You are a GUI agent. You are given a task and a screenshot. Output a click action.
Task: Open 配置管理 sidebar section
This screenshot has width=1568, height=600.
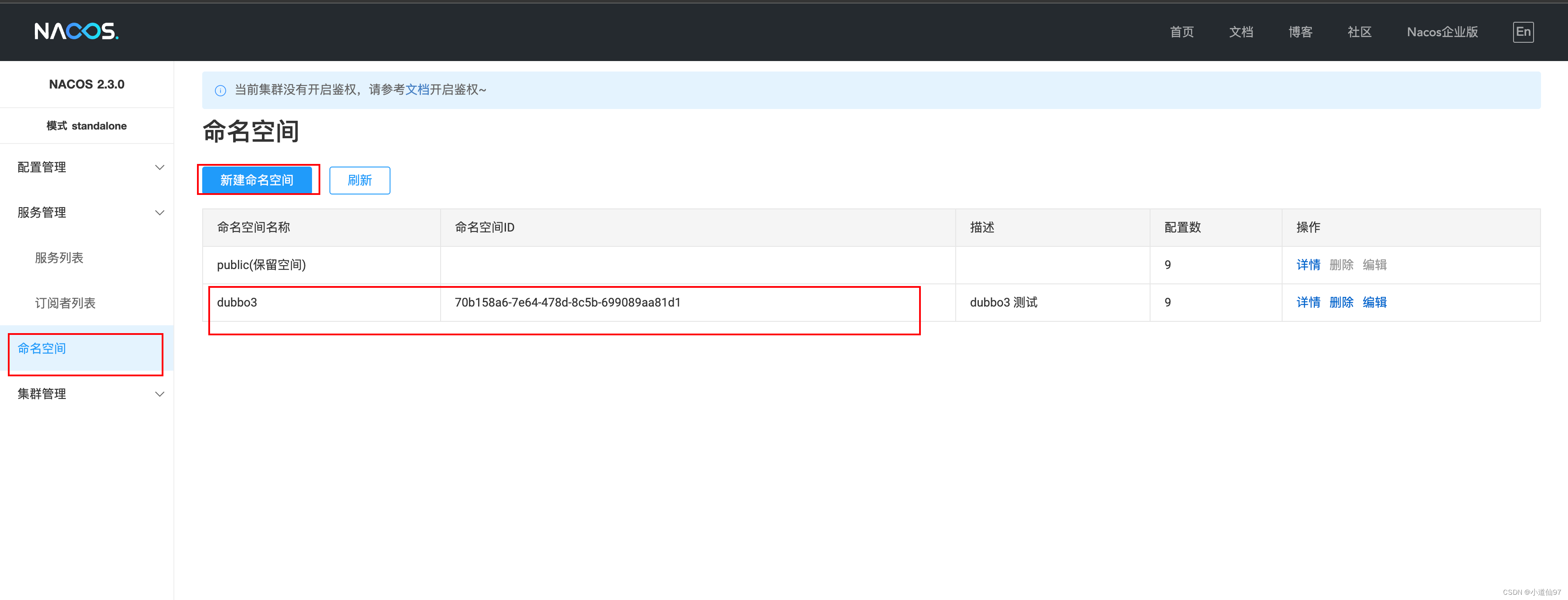click(x=87, y=167)
